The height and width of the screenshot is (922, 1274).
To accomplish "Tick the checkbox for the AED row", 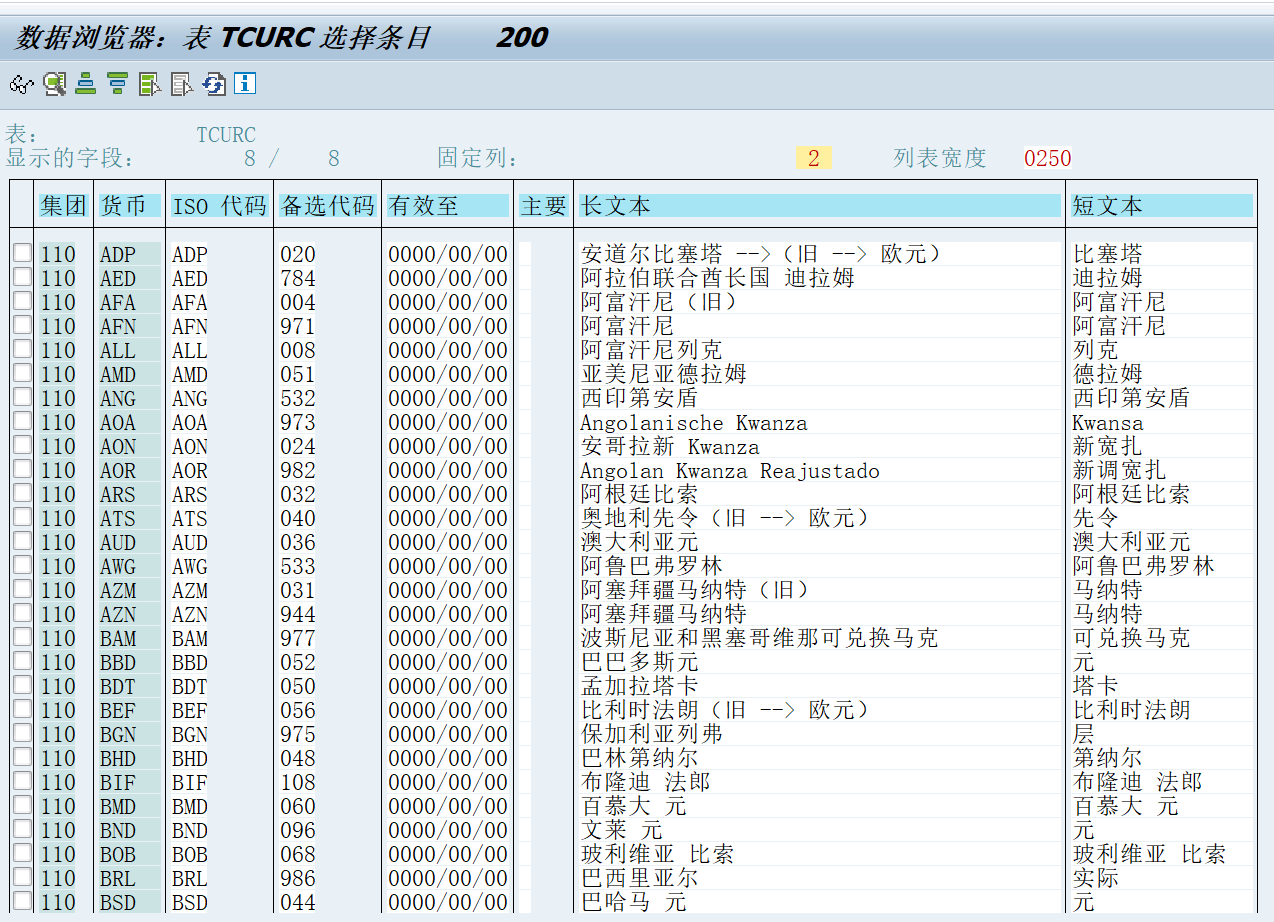I will pos(22,277).
